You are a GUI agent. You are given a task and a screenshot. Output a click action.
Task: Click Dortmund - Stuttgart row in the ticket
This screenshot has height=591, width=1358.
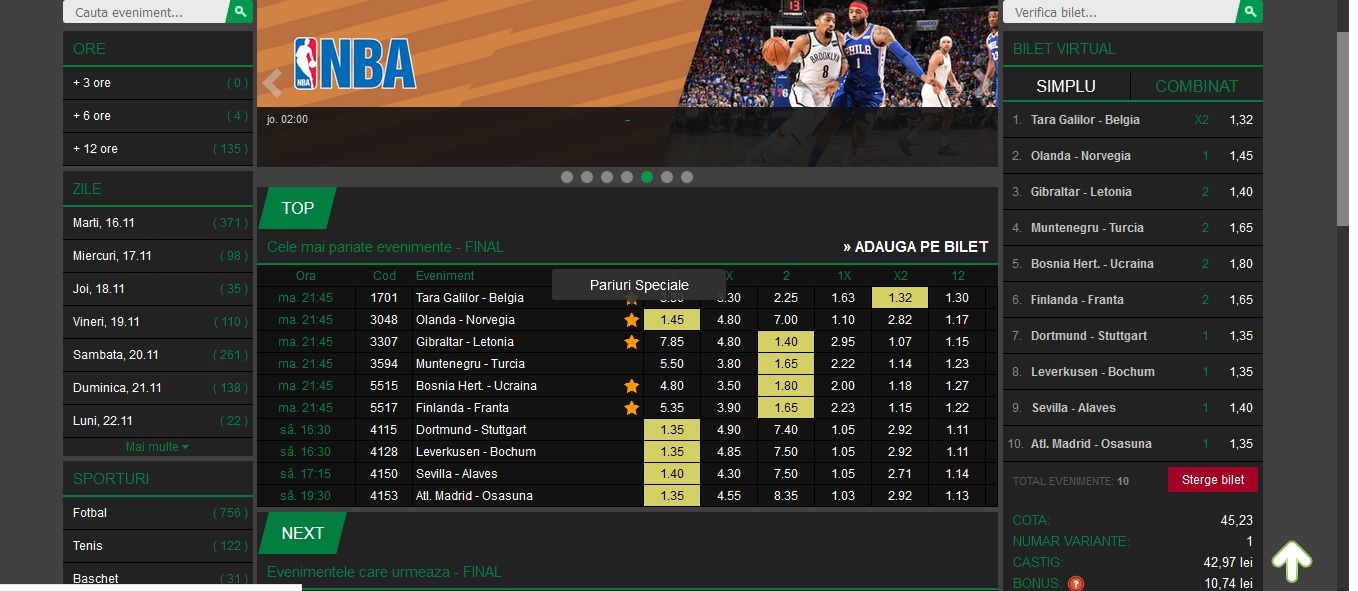tap(1133, 336)
